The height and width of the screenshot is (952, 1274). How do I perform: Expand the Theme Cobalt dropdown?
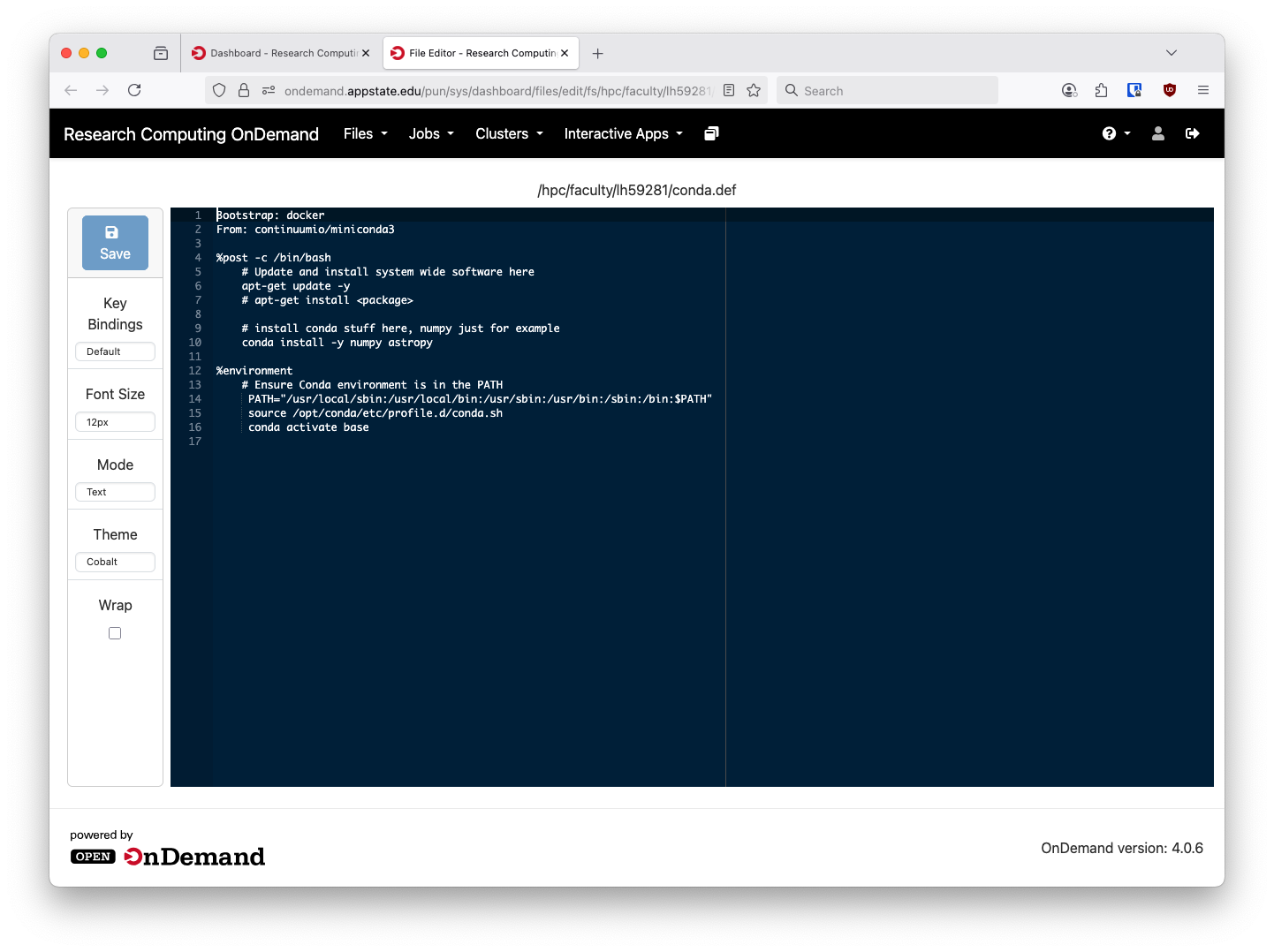(115, 562)
